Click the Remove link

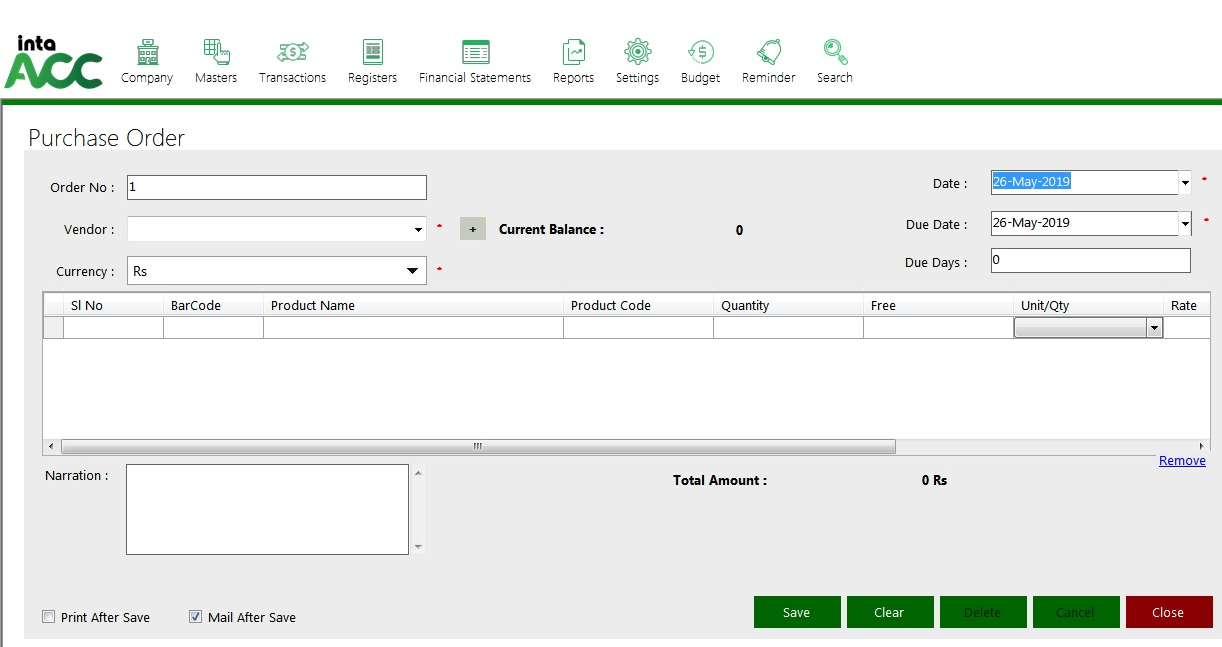point(1182,461)
